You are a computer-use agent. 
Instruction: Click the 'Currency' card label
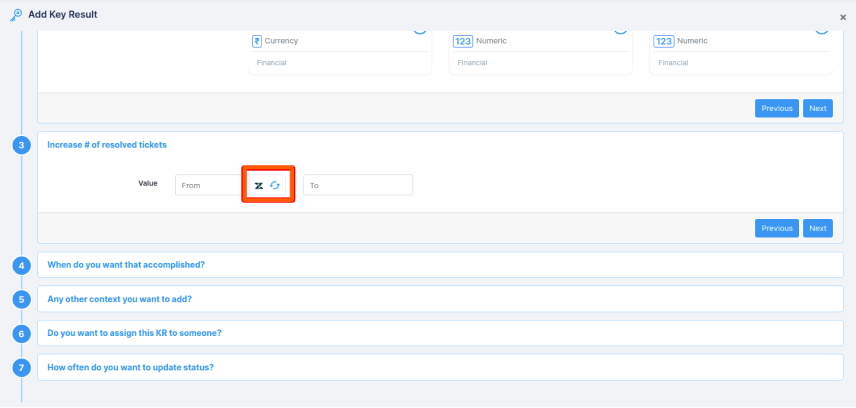[282, 41]
